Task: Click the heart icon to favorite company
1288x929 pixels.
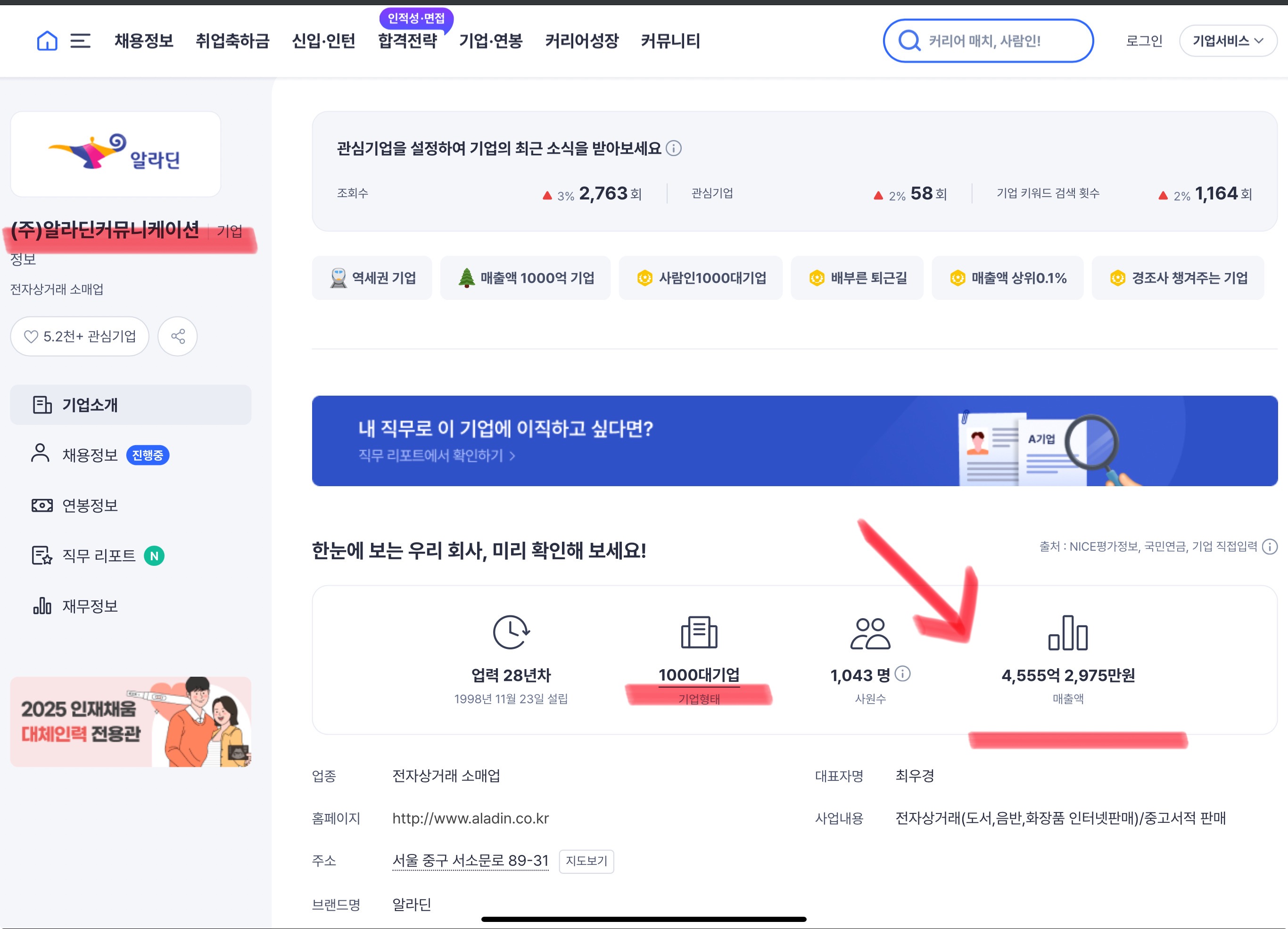Action: (31, 336)
